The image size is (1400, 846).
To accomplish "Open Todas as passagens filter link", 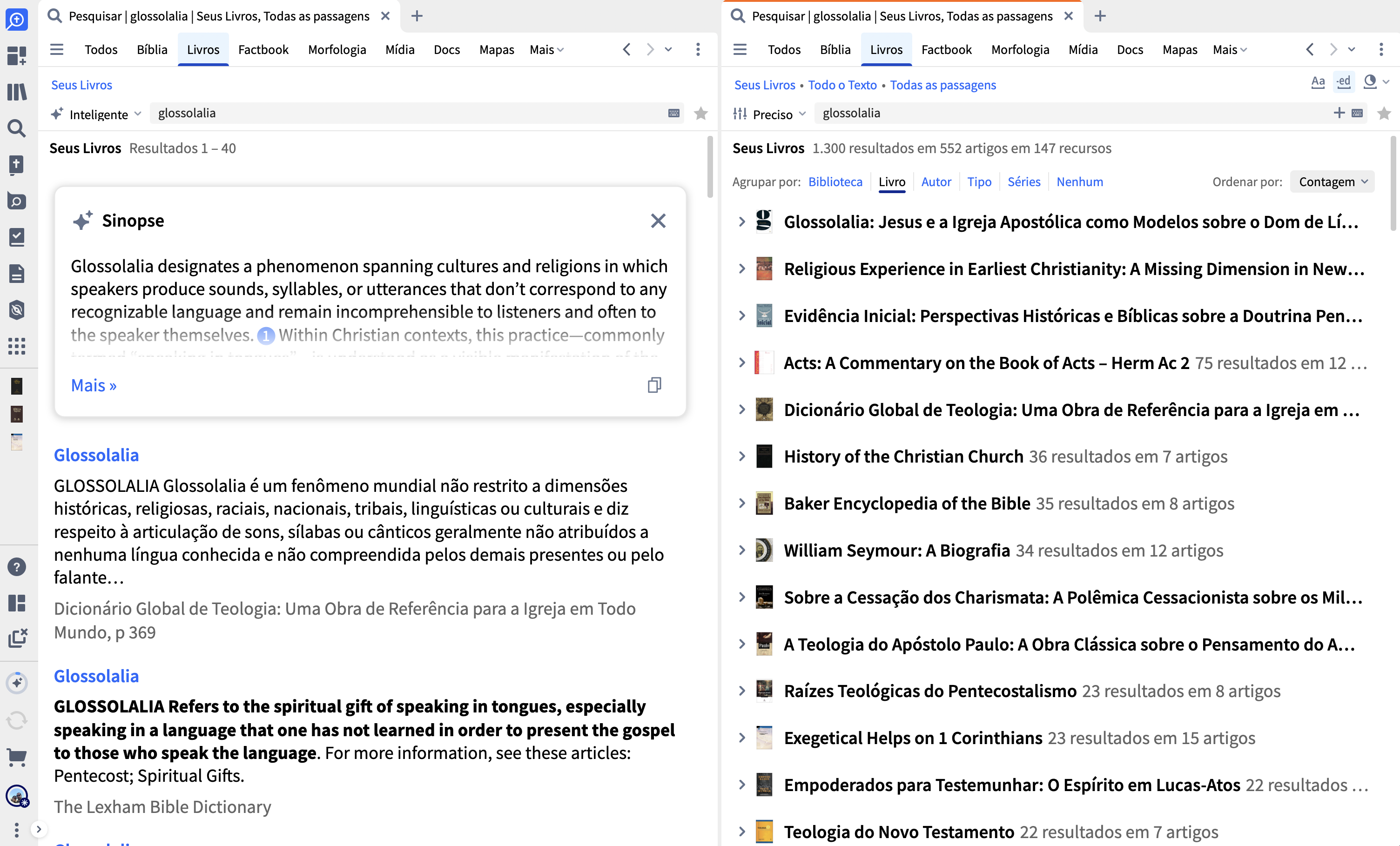I will (x=942, y=85).
